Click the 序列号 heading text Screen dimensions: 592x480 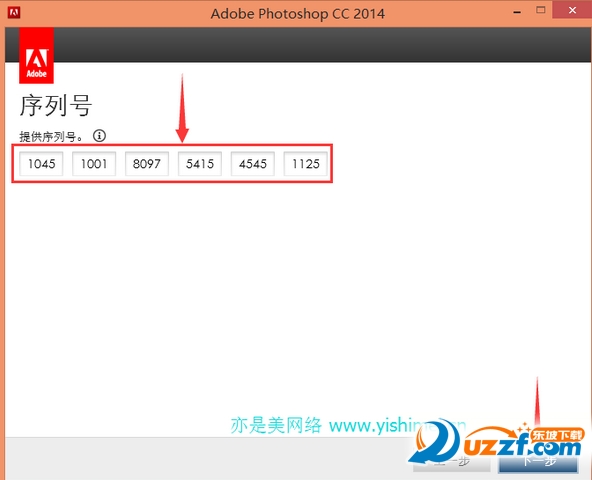point(56,105)
